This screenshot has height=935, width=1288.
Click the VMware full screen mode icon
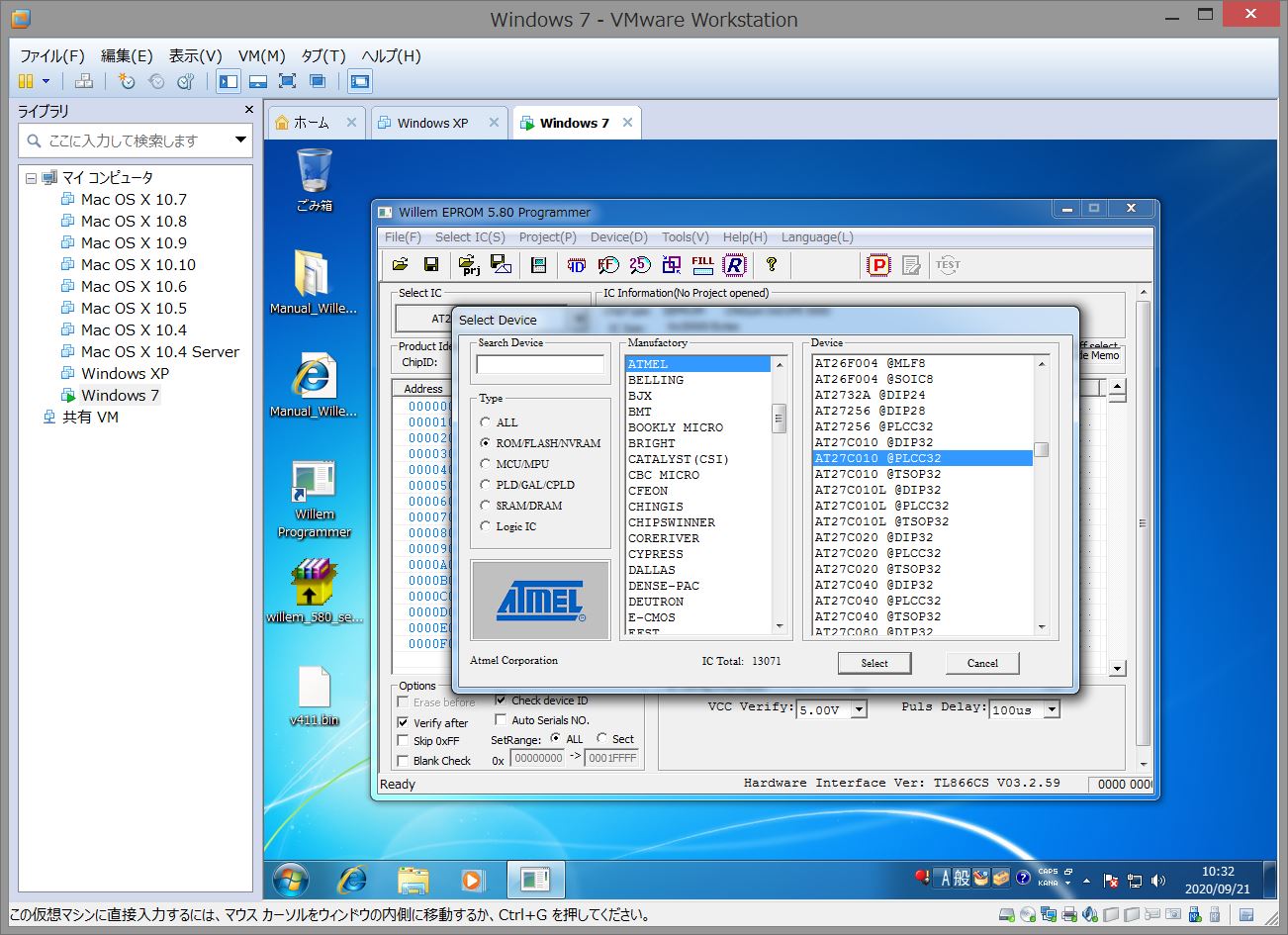click(x=288, y=81)
